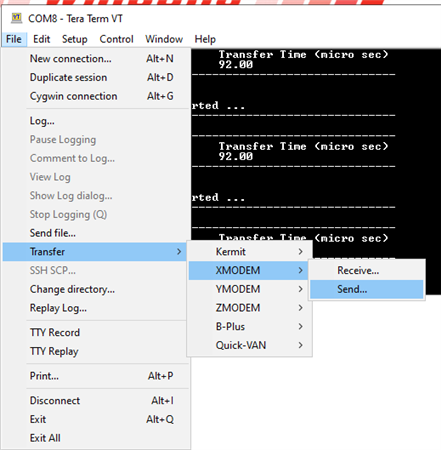Click top 'Transfer Time (micro sec)' terminal text

(x=303, y=54)
